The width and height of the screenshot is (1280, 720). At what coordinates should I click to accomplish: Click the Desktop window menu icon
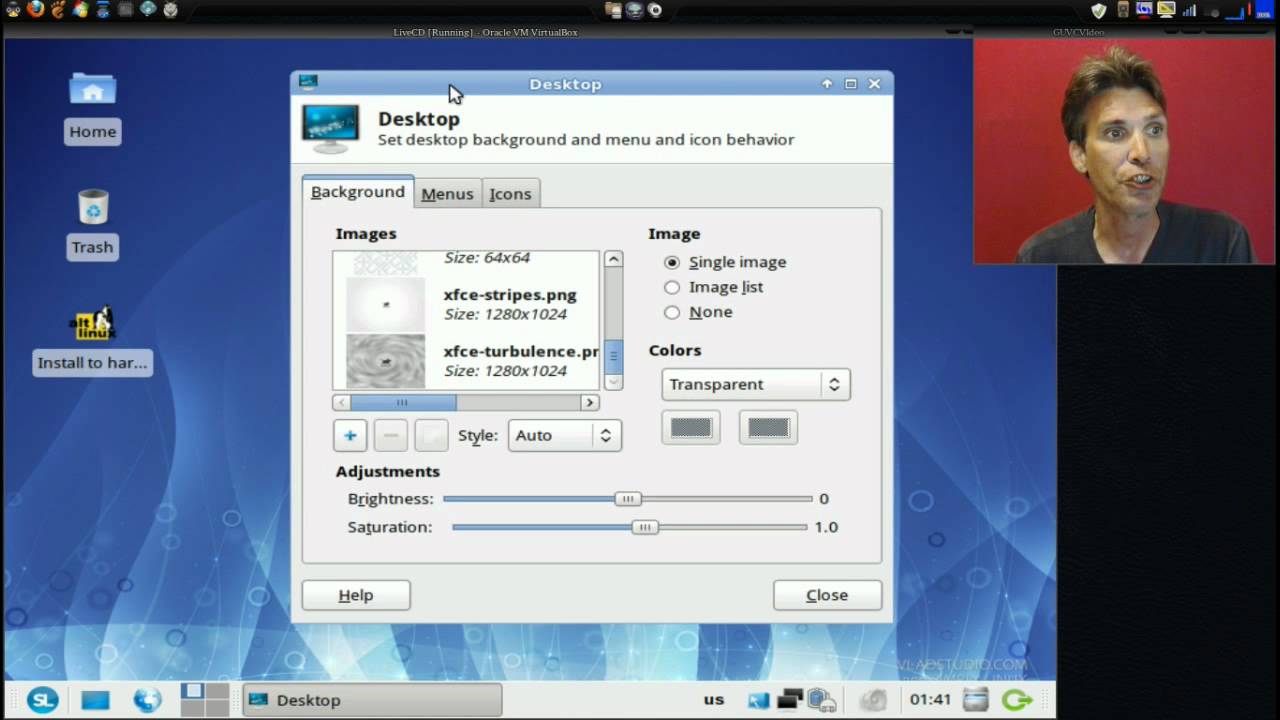(x=308, y=83)
